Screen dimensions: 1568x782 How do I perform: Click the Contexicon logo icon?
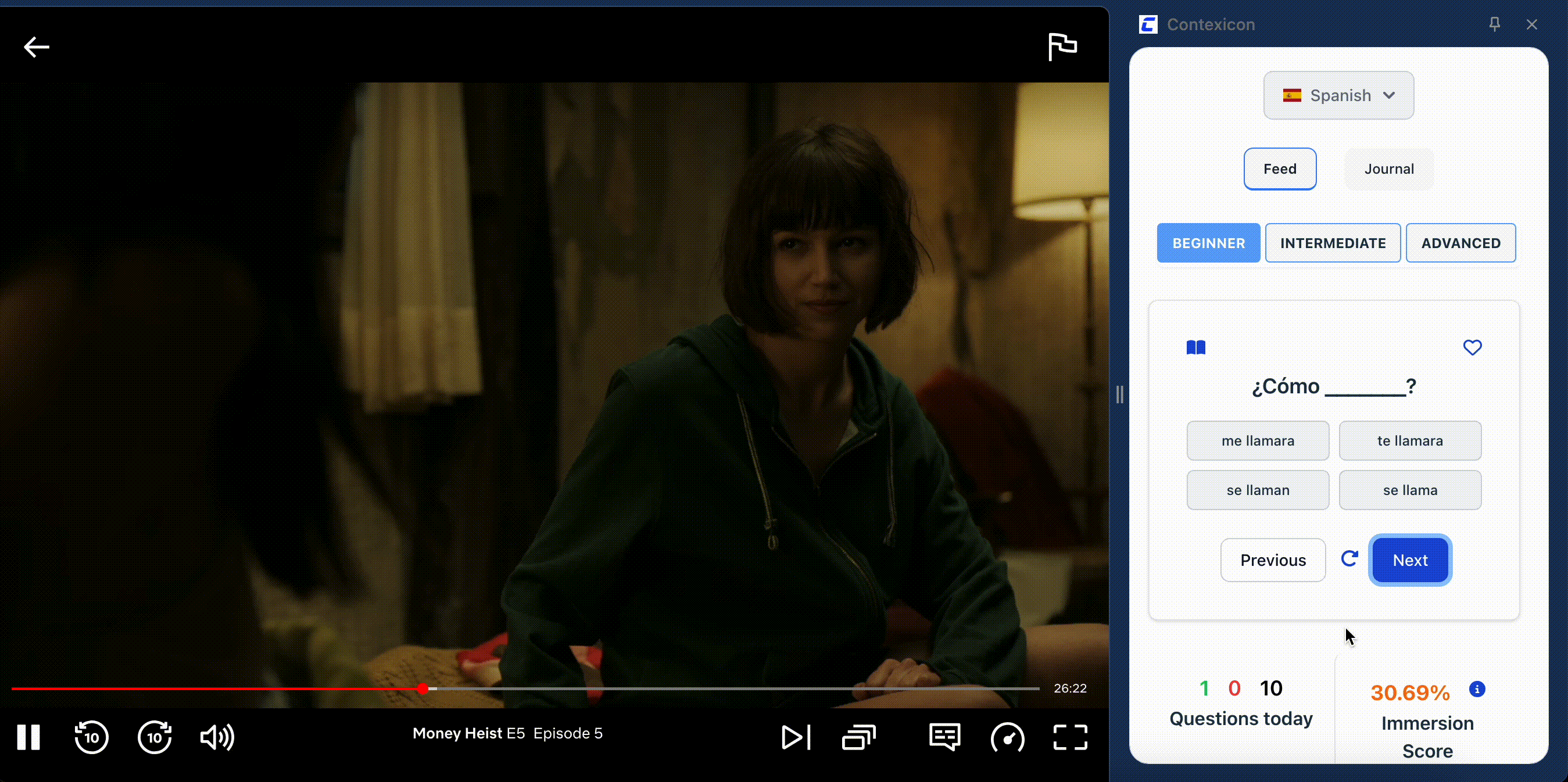point(1148,24)
